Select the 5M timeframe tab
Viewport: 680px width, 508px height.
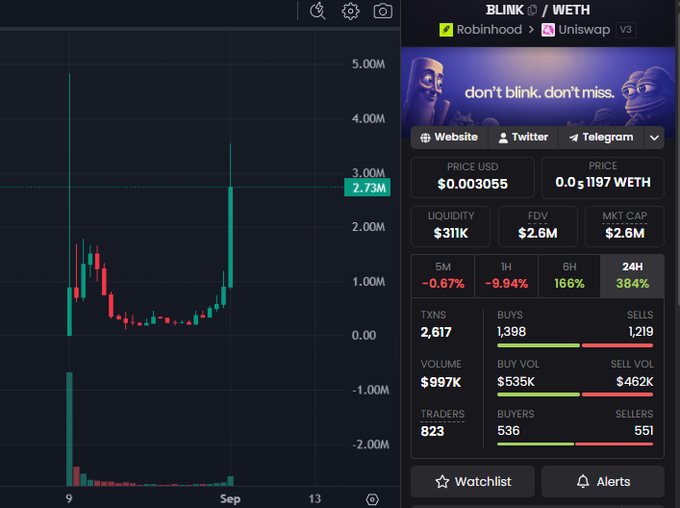(443, 276)
